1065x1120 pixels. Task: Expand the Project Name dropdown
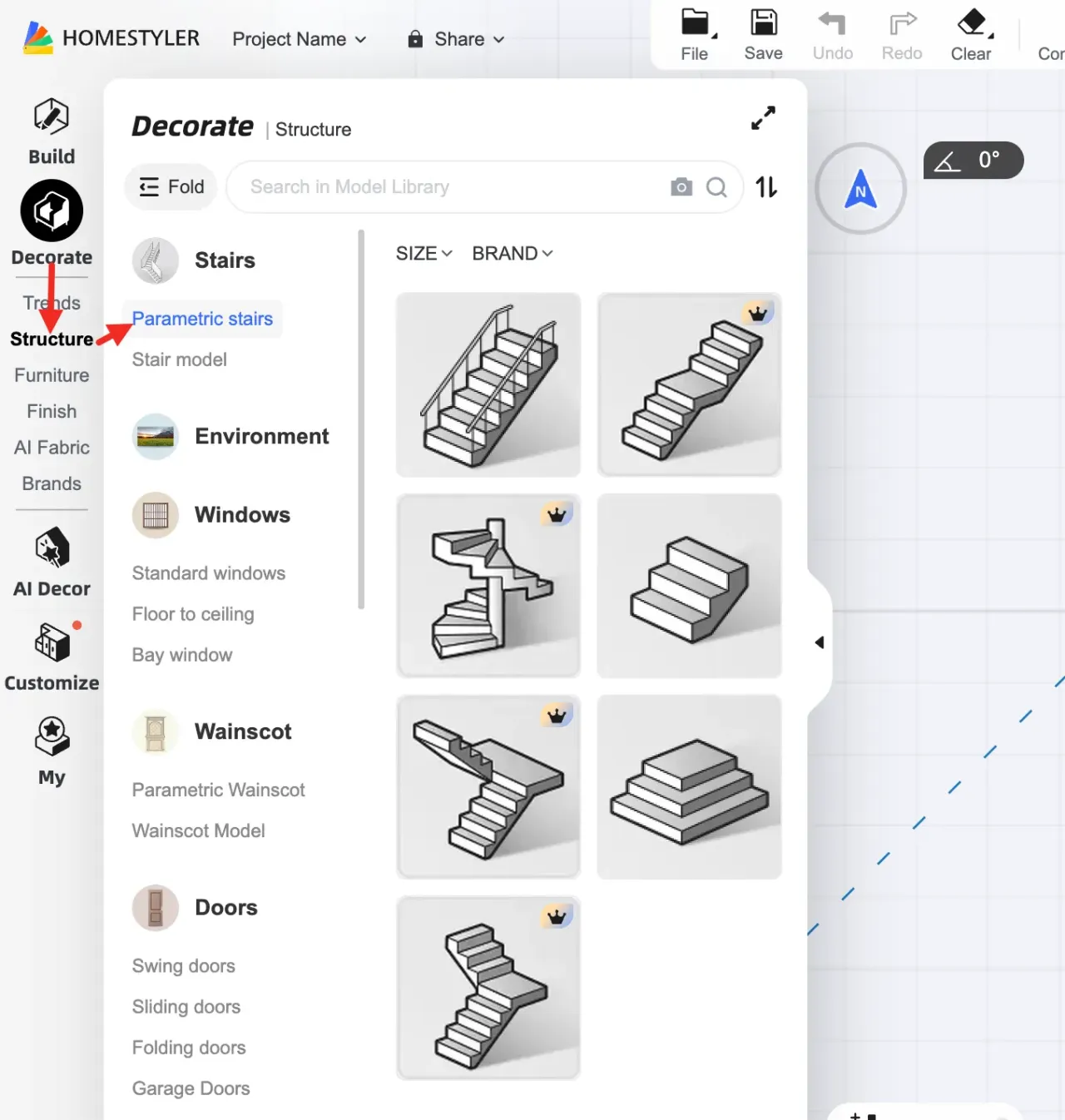[x=299, y=39]
